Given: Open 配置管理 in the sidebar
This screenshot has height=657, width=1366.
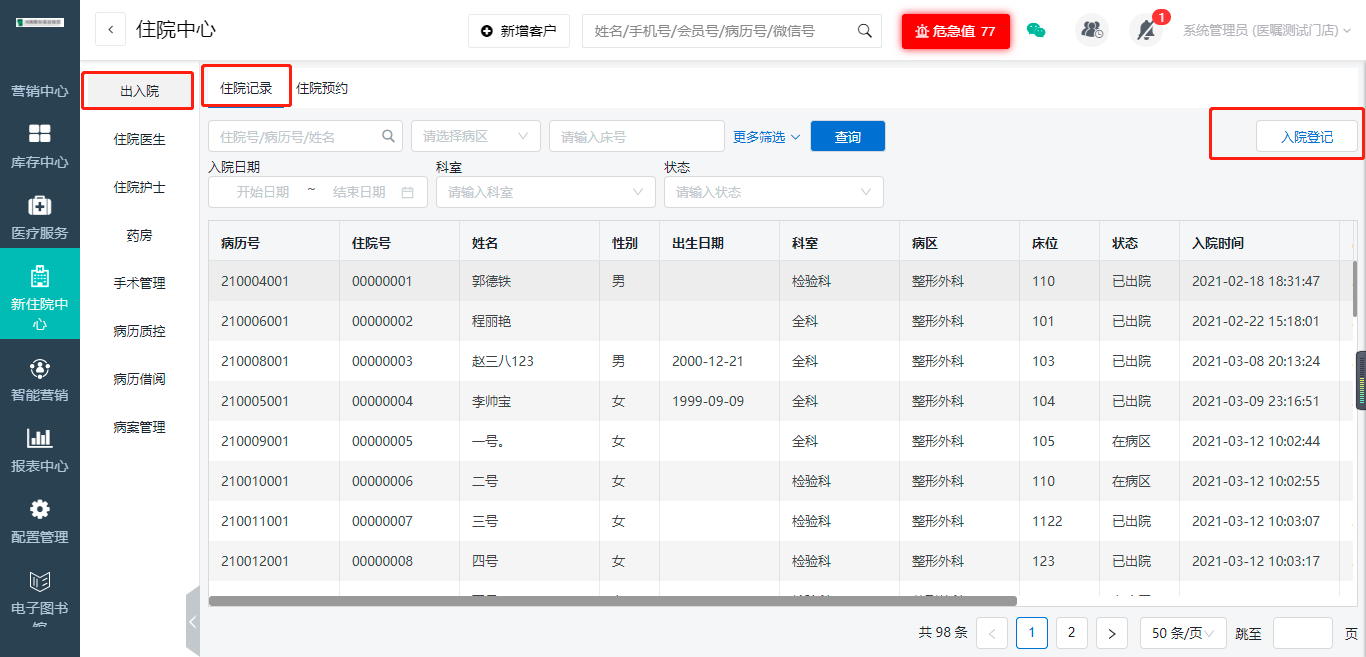Looking at the screenshot, I should 40,522.
